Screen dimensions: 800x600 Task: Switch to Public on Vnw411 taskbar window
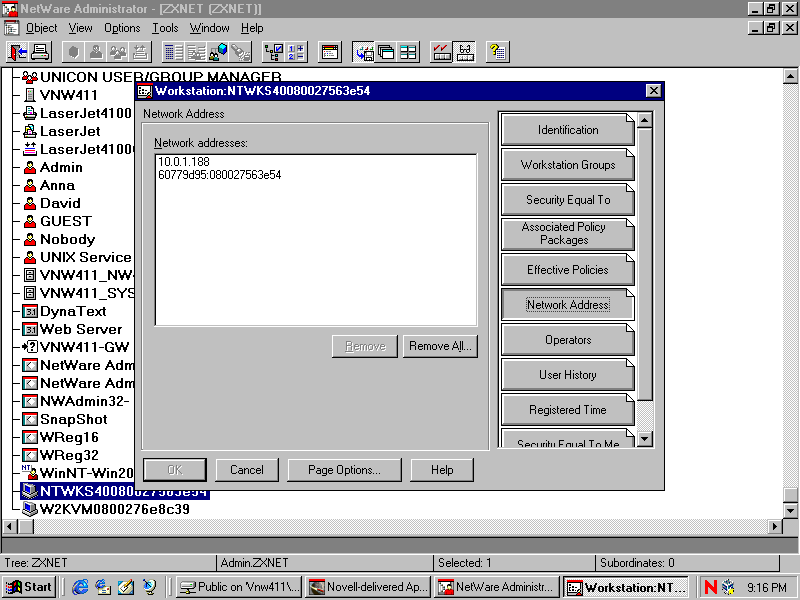point(240,587)
